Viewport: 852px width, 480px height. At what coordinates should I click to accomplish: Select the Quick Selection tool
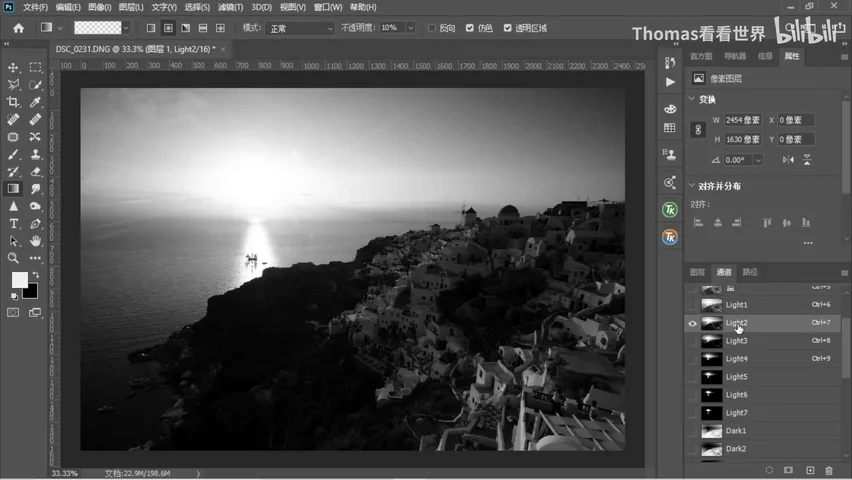coord(35,85)
